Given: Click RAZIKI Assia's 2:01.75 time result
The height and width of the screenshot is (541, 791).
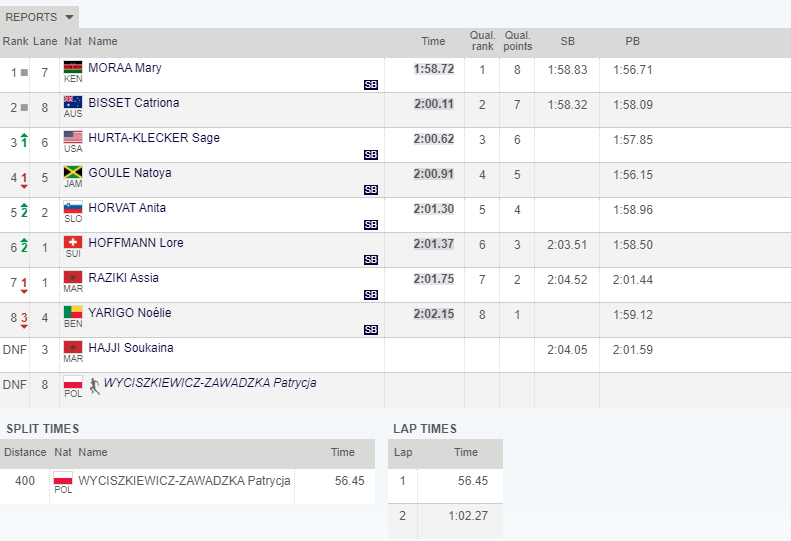Looking at the screenshot, I should 433,278.
